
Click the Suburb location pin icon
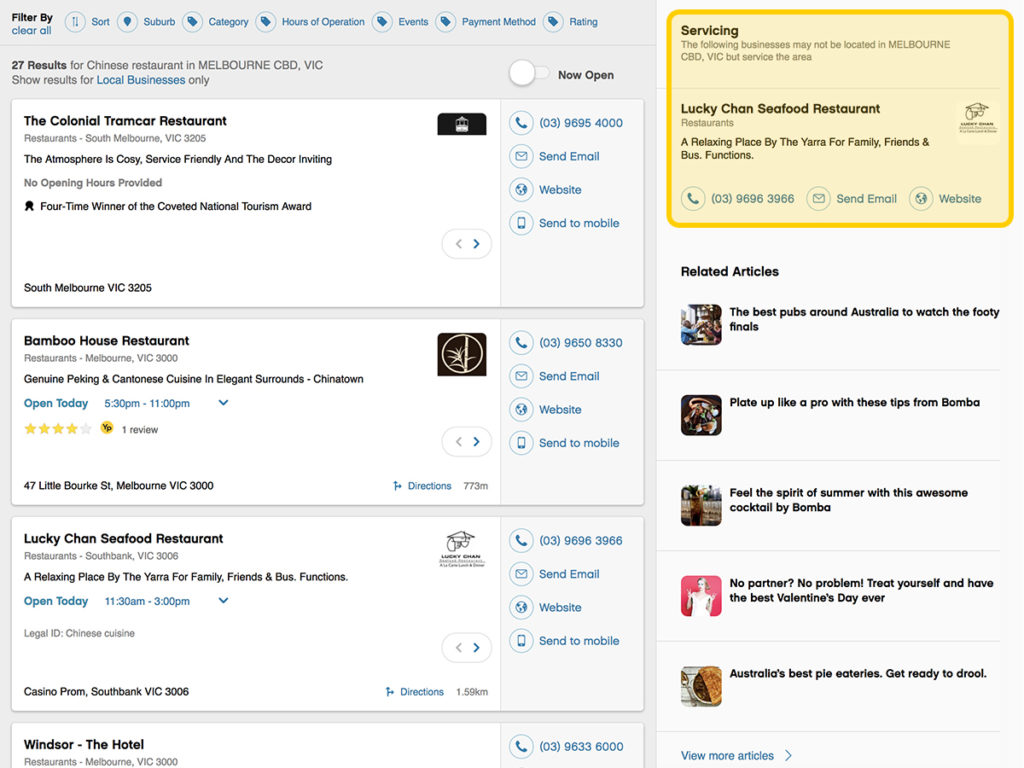(x=127, y=22)
